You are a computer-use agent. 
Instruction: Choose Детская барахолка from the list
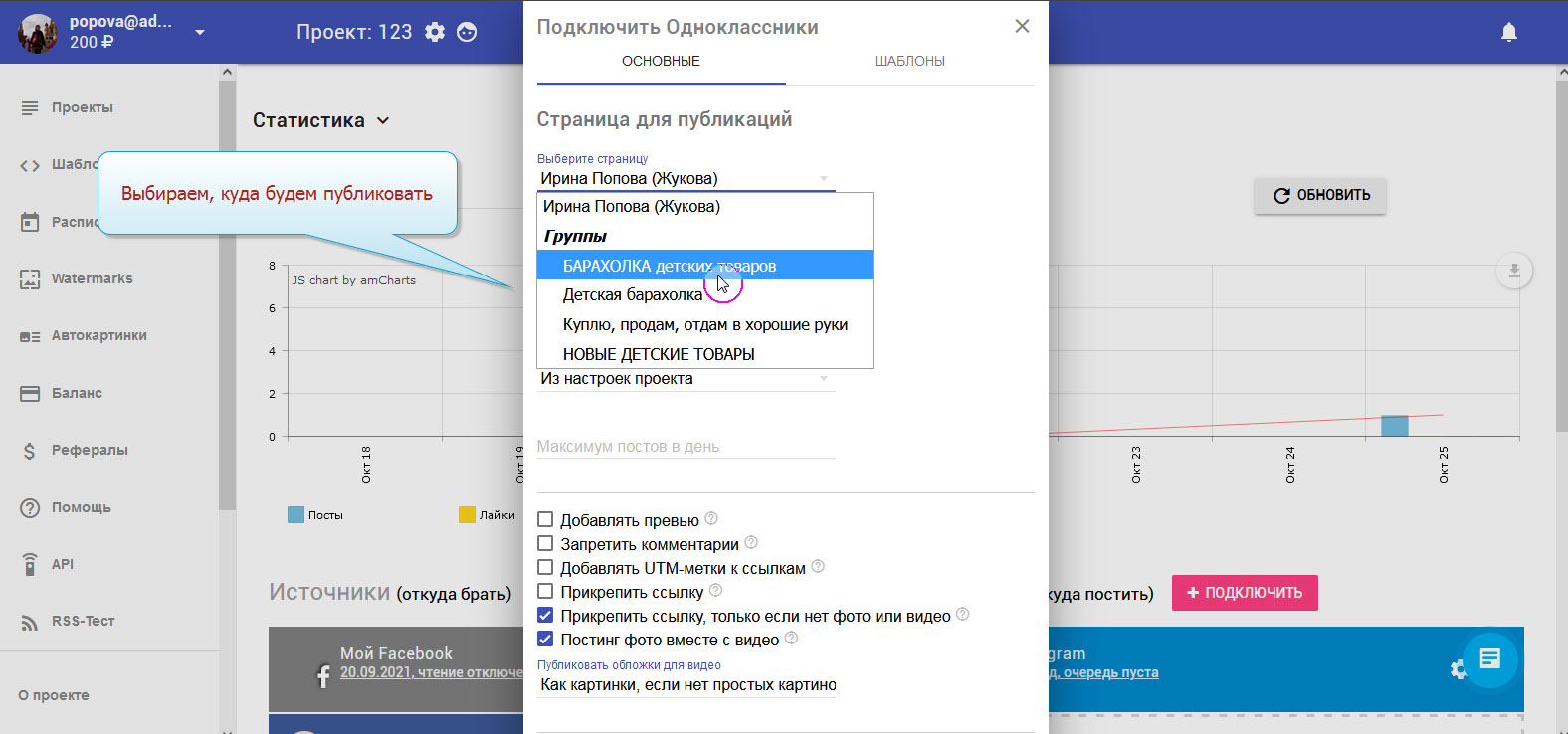pos(633,295)
